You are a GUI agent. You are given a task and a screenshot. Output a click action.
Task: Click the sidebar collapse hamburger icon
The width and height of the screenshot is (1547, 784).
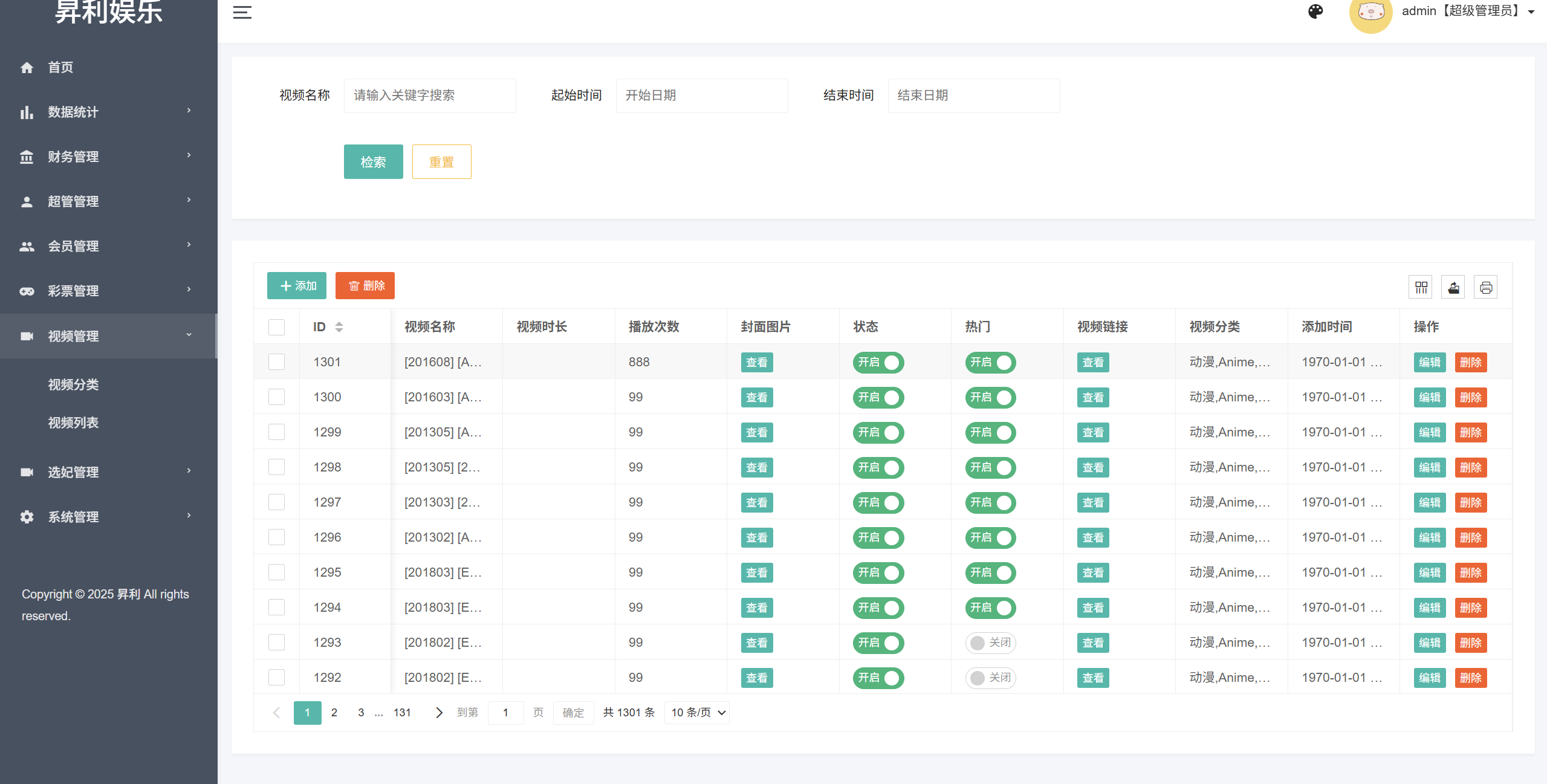[x=242, y=12]
